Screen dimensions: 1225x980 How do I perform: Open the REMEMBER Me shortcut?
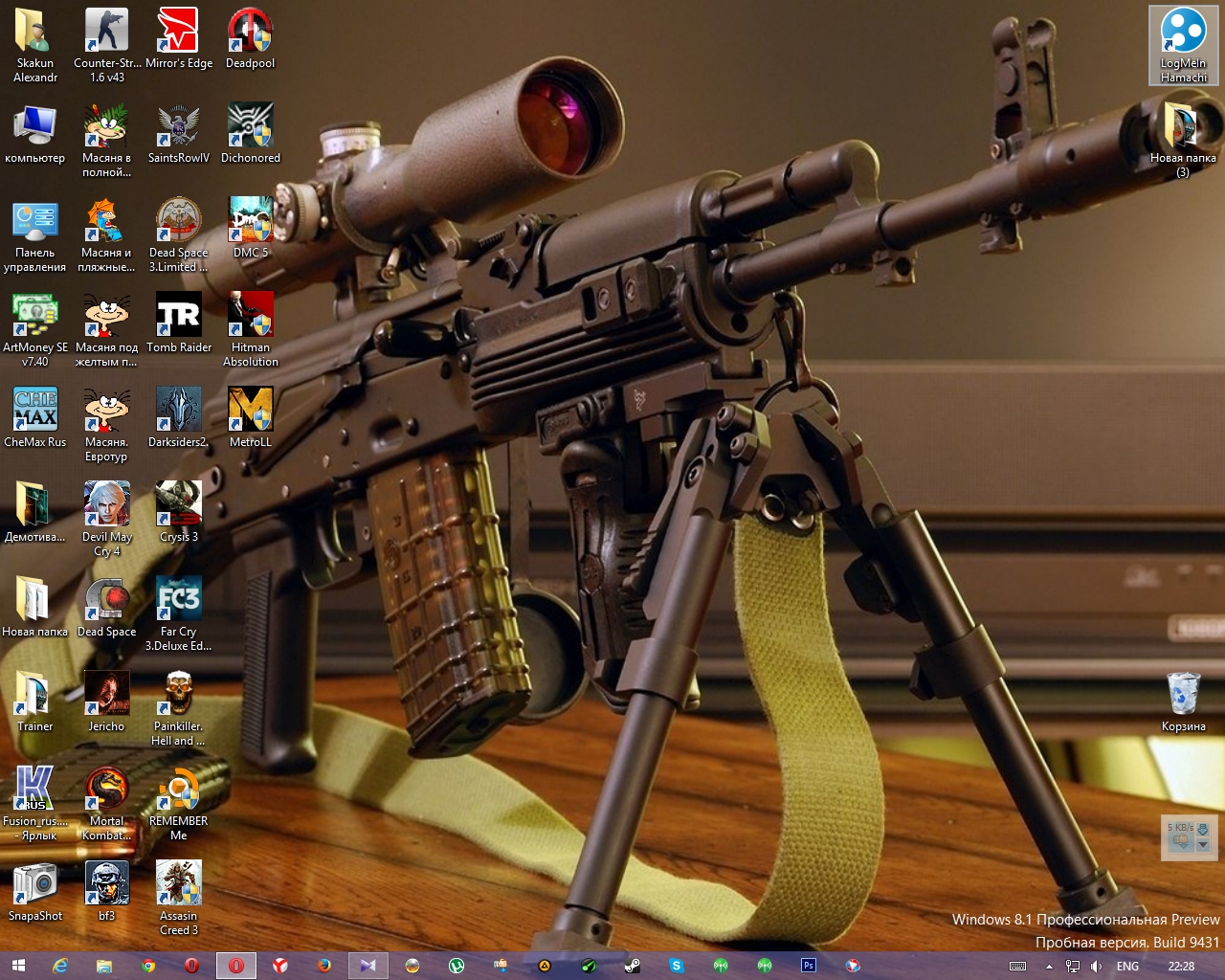tap(179, 803)
